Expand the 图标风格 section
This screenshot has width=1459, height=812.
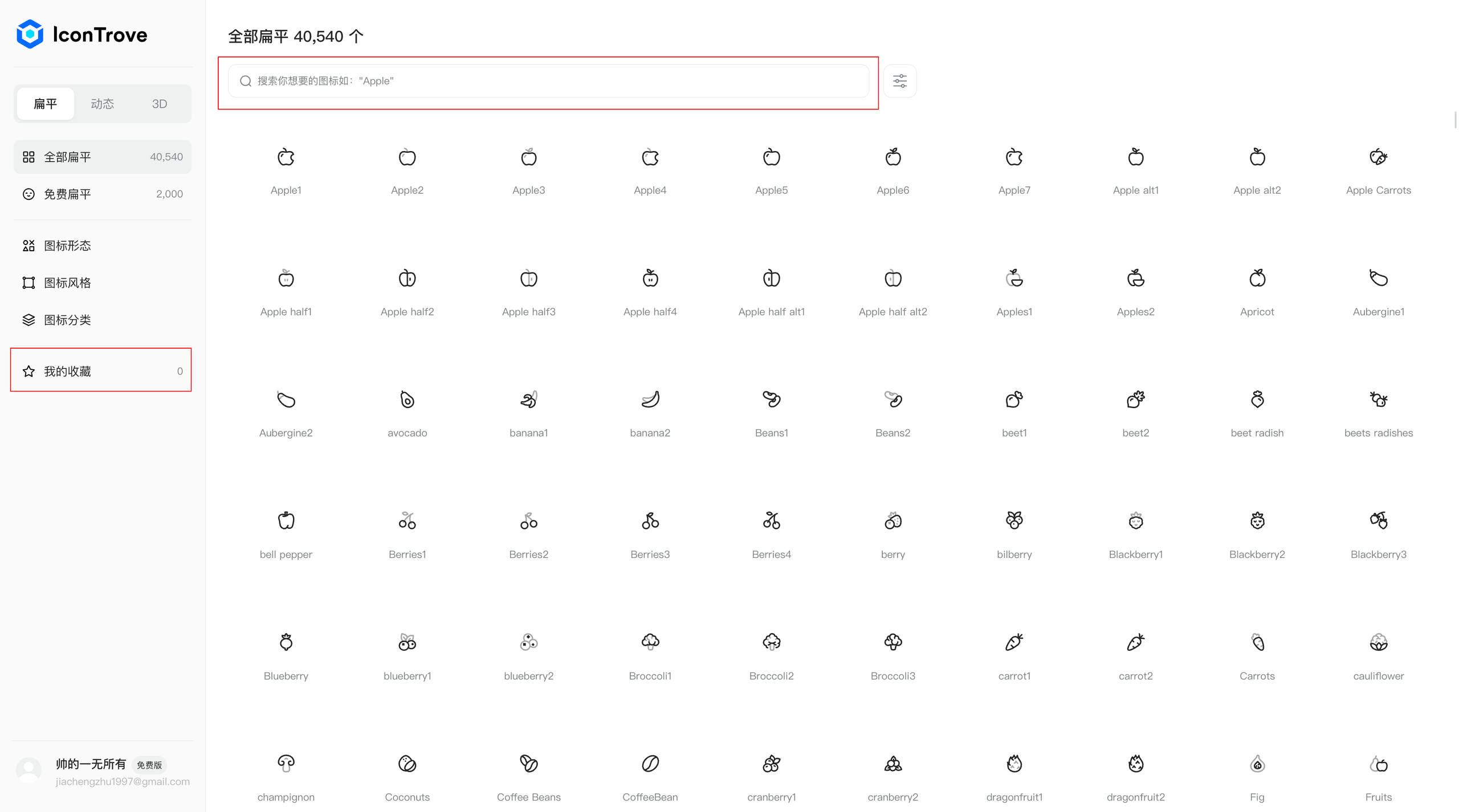(x=103, y=283)
